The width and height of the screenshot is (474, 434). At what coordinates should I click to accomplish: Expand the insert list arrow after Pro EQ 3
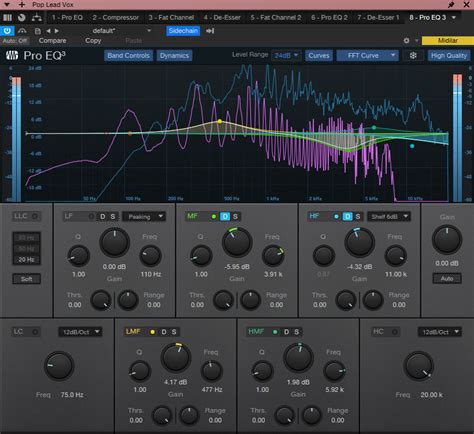pos(454,17)
